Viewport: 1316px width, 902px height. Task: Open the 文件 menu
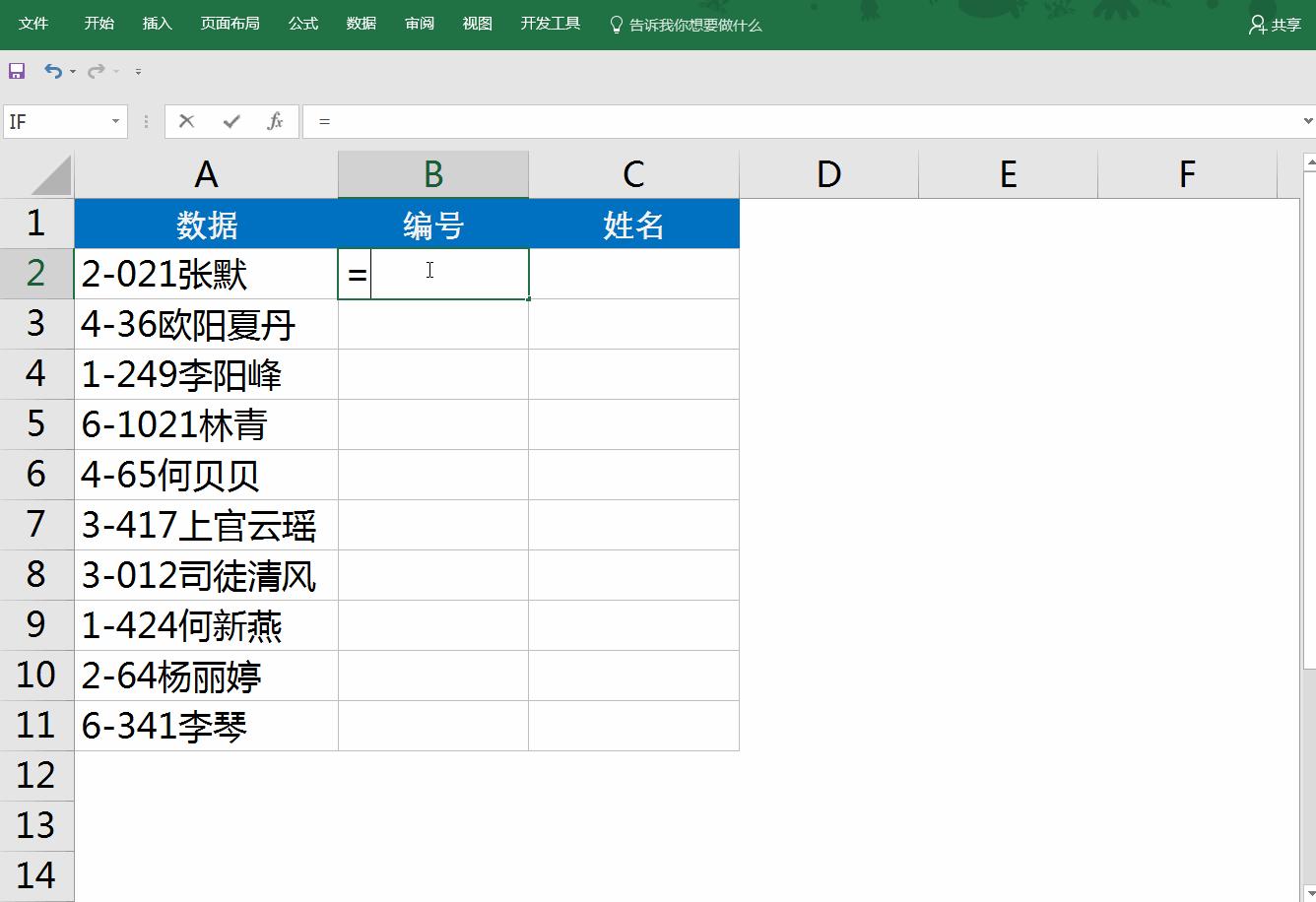(x=34, y=24)
